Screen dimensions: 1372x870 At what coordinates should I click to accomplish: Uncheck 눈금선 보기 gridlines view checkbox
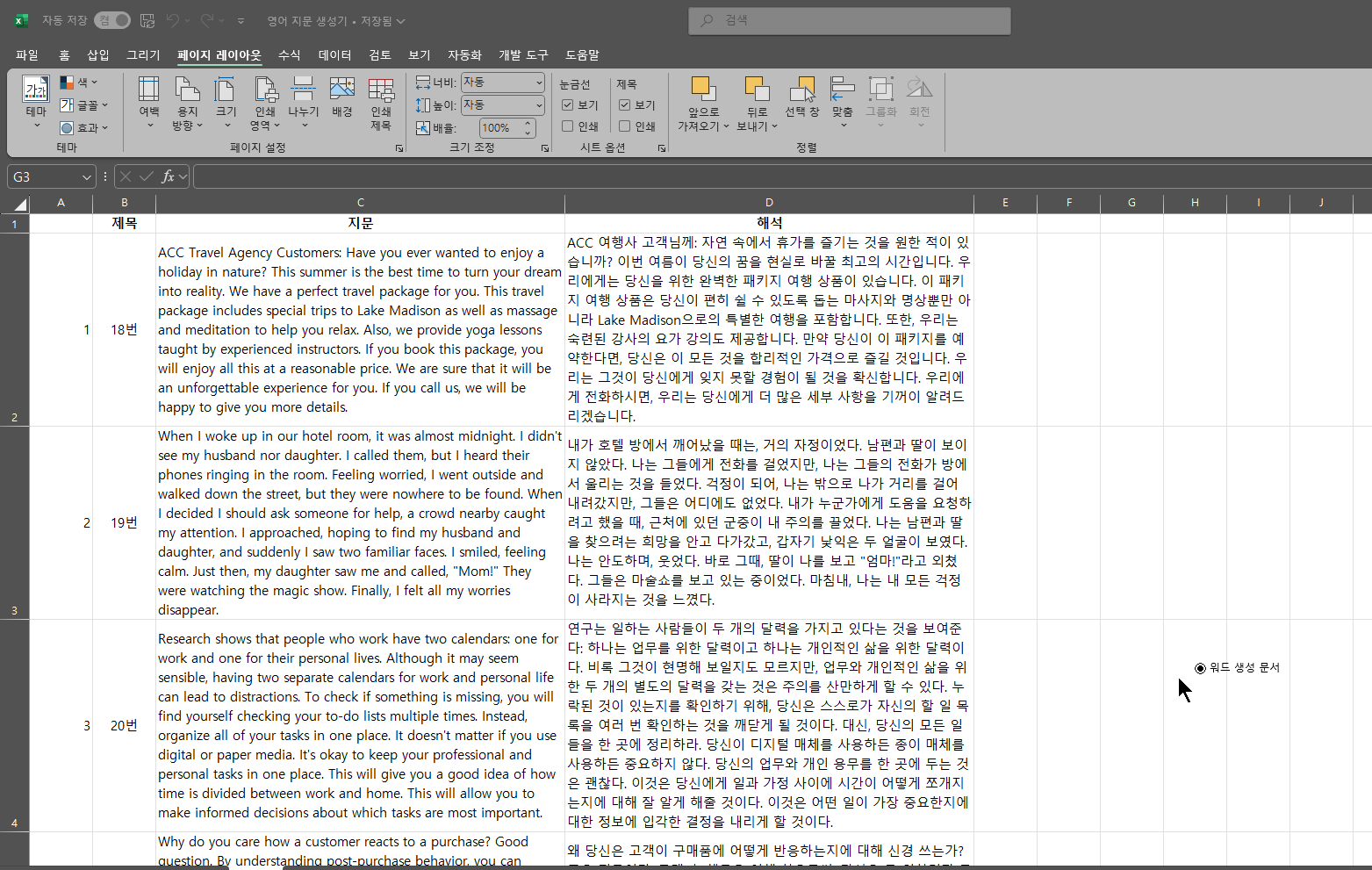coord(568,105)
